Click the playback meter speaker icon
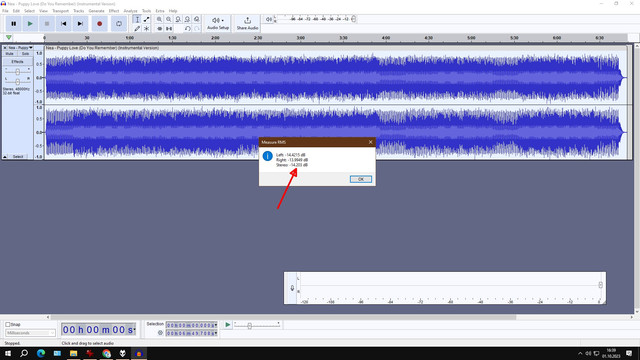640x360 pixels. pyautogui.click(x=269, y=19)
